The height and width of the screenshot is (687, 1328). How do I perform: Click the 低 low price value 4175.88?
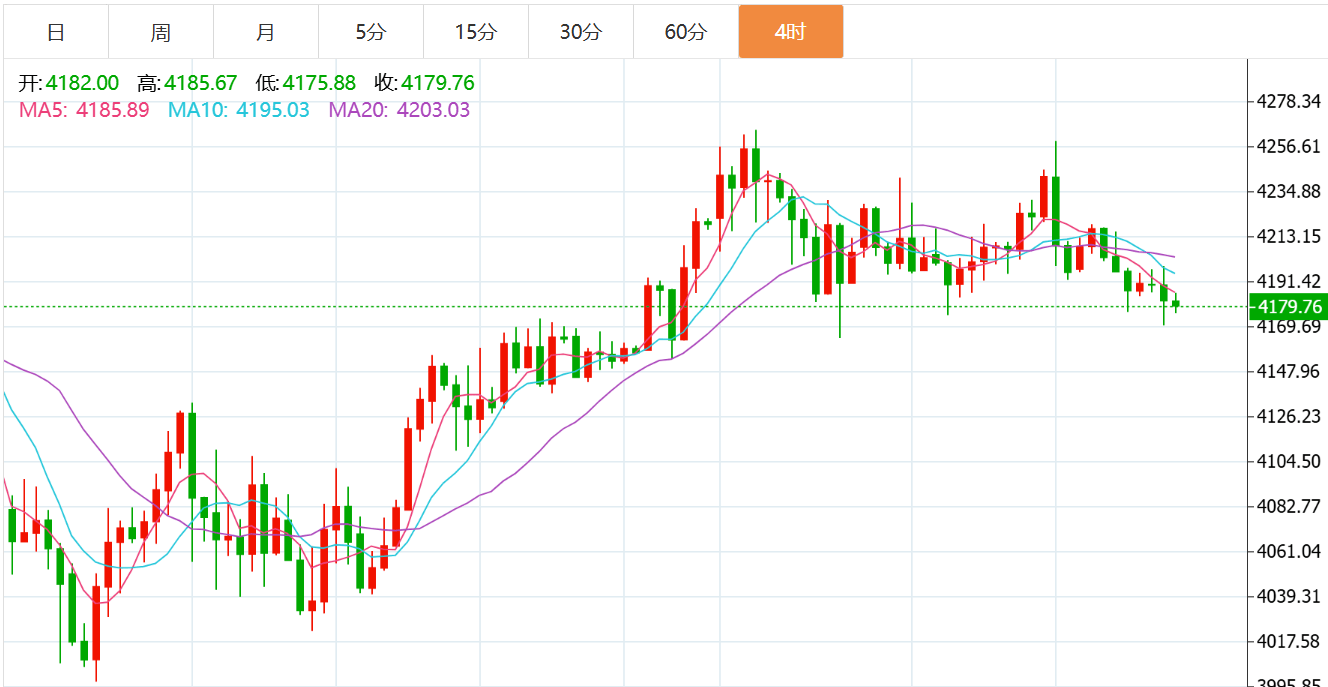point(319,83)
